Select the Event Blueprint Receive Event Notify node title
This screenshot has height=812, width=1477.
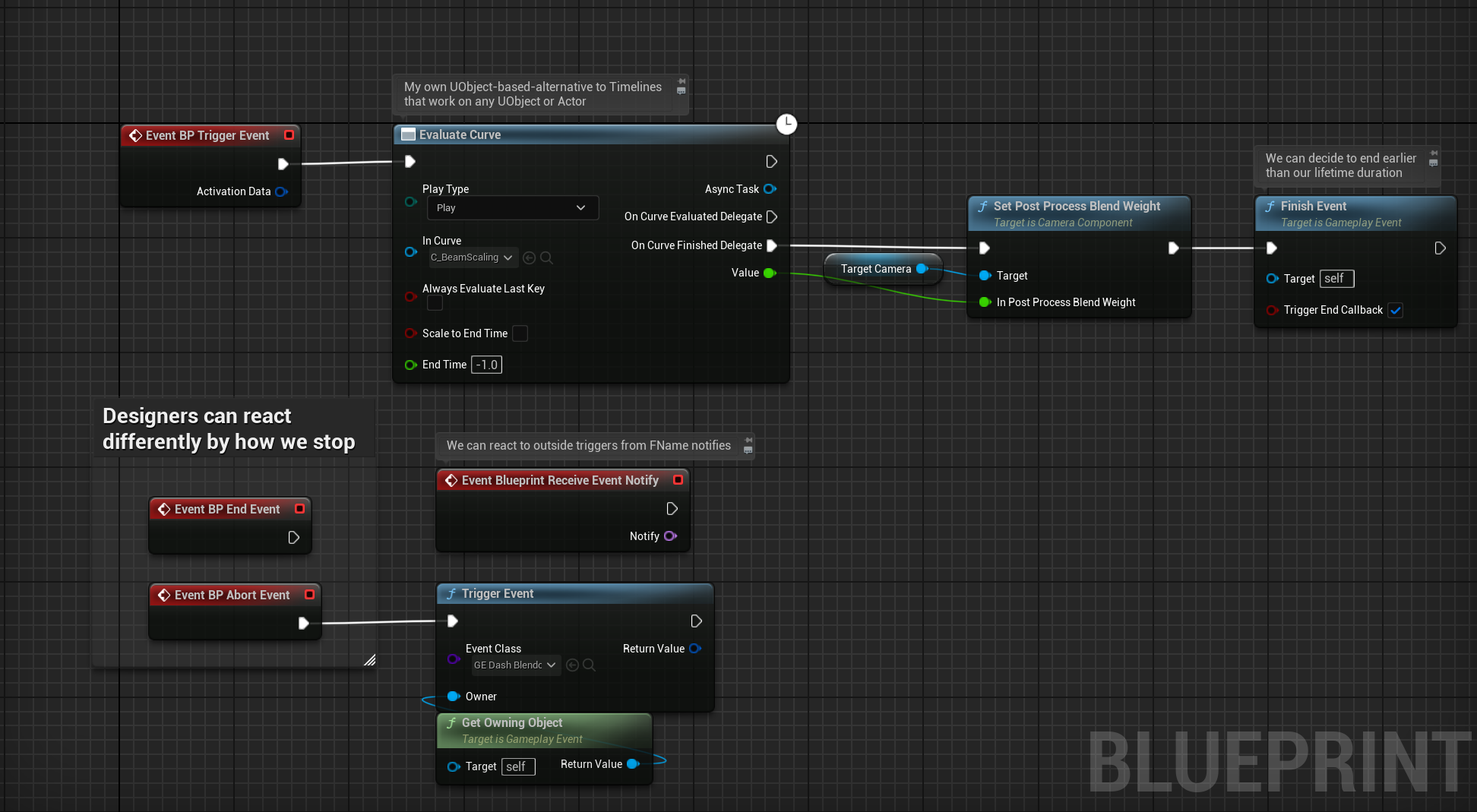[x=560, y=481]
